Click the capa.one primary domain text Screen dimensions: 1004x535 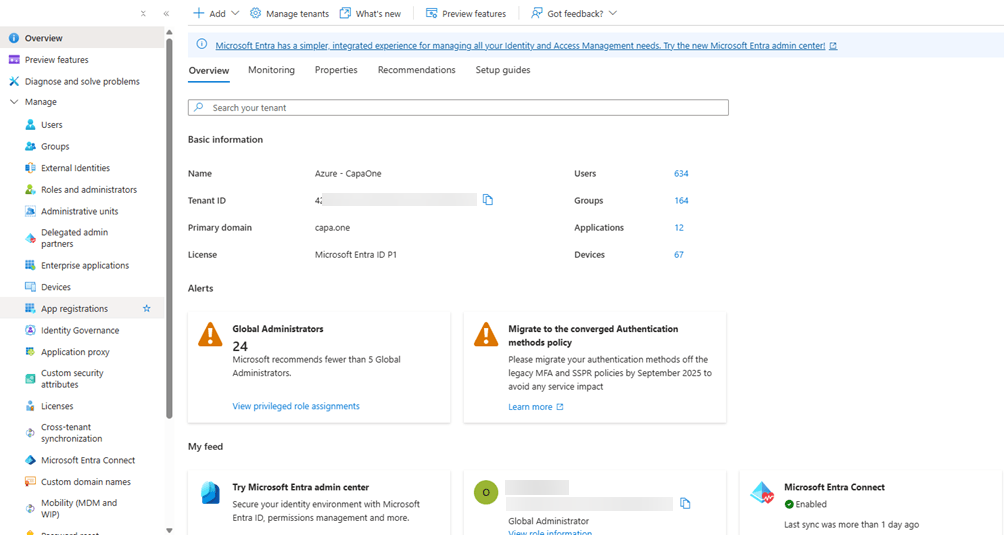(x=332, y=227)
